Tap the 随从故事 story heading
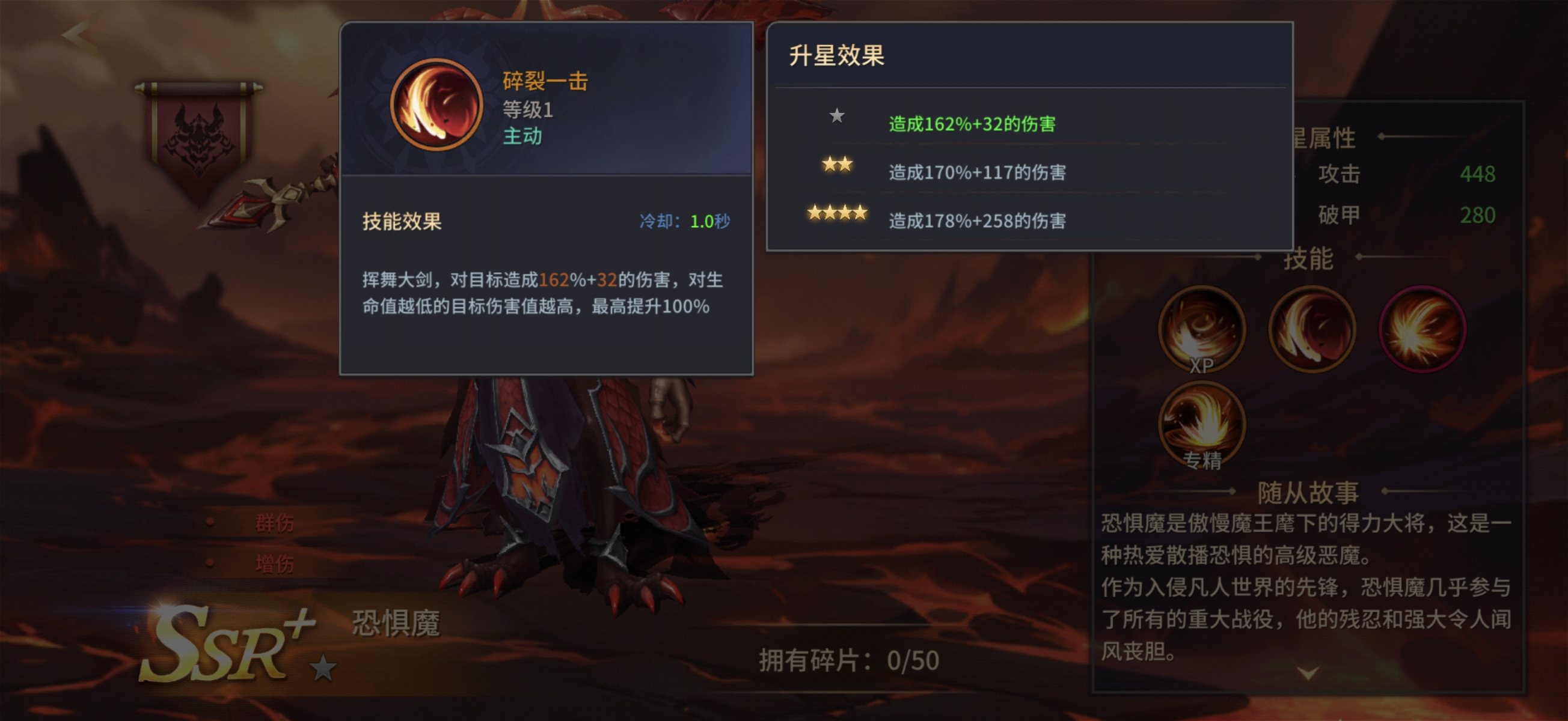This screenshot has width=1568, height=721. (x=1308, y=492)
